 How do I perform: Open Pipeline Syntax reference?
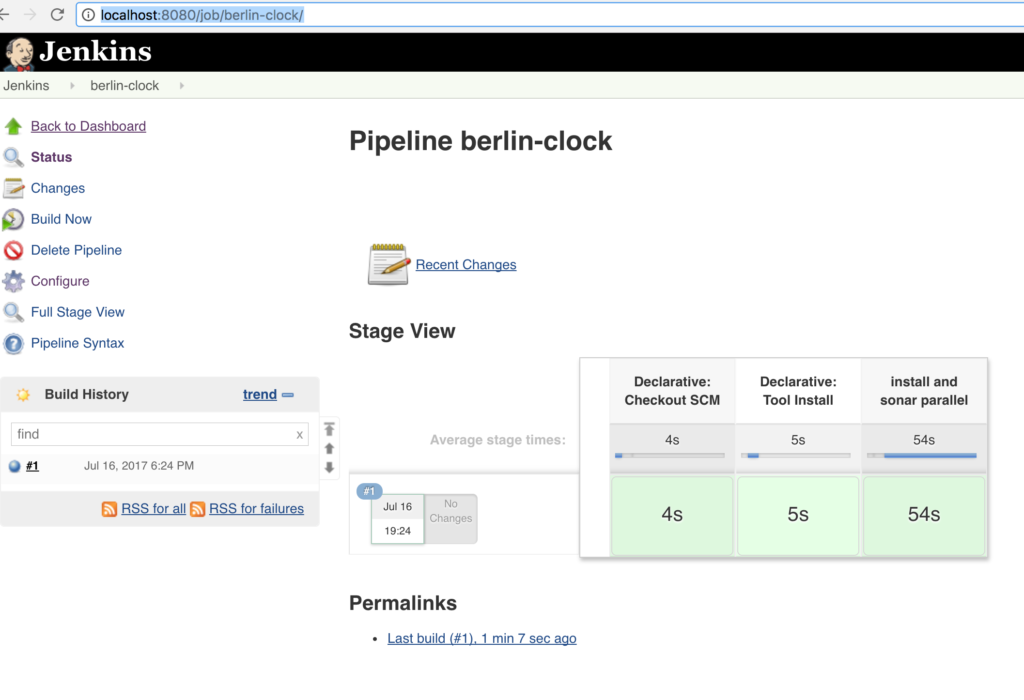pyautogui.click(x=77, y=343)
